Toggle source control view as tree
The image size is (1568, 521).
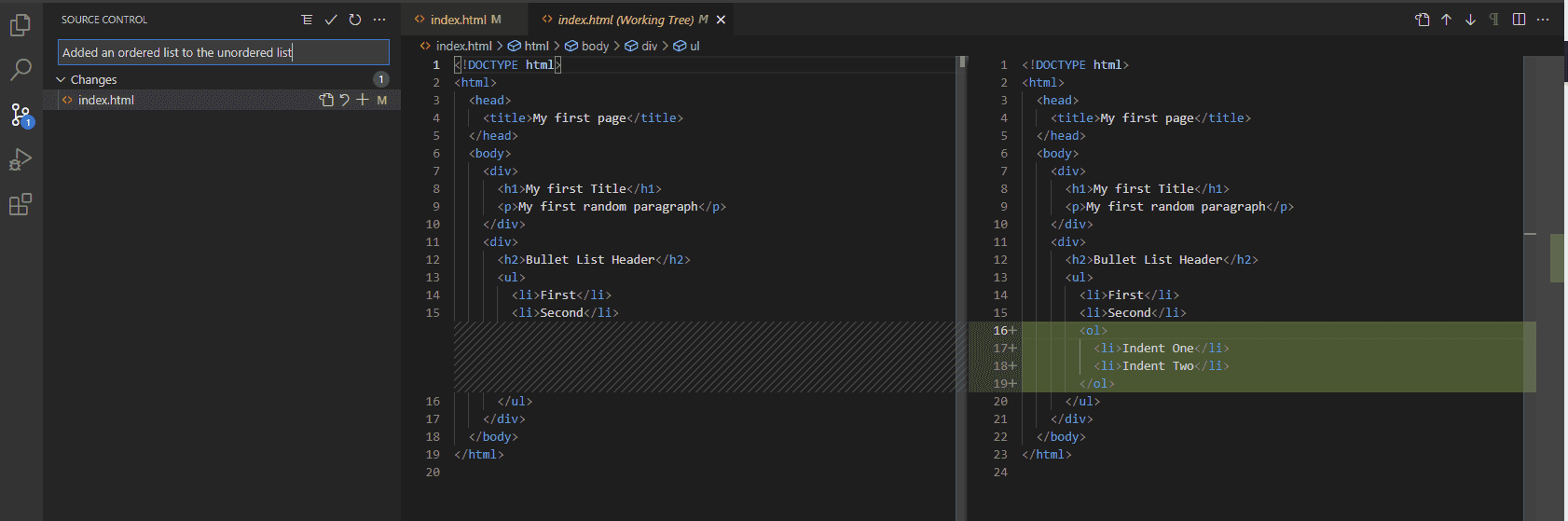pos(307,20)
